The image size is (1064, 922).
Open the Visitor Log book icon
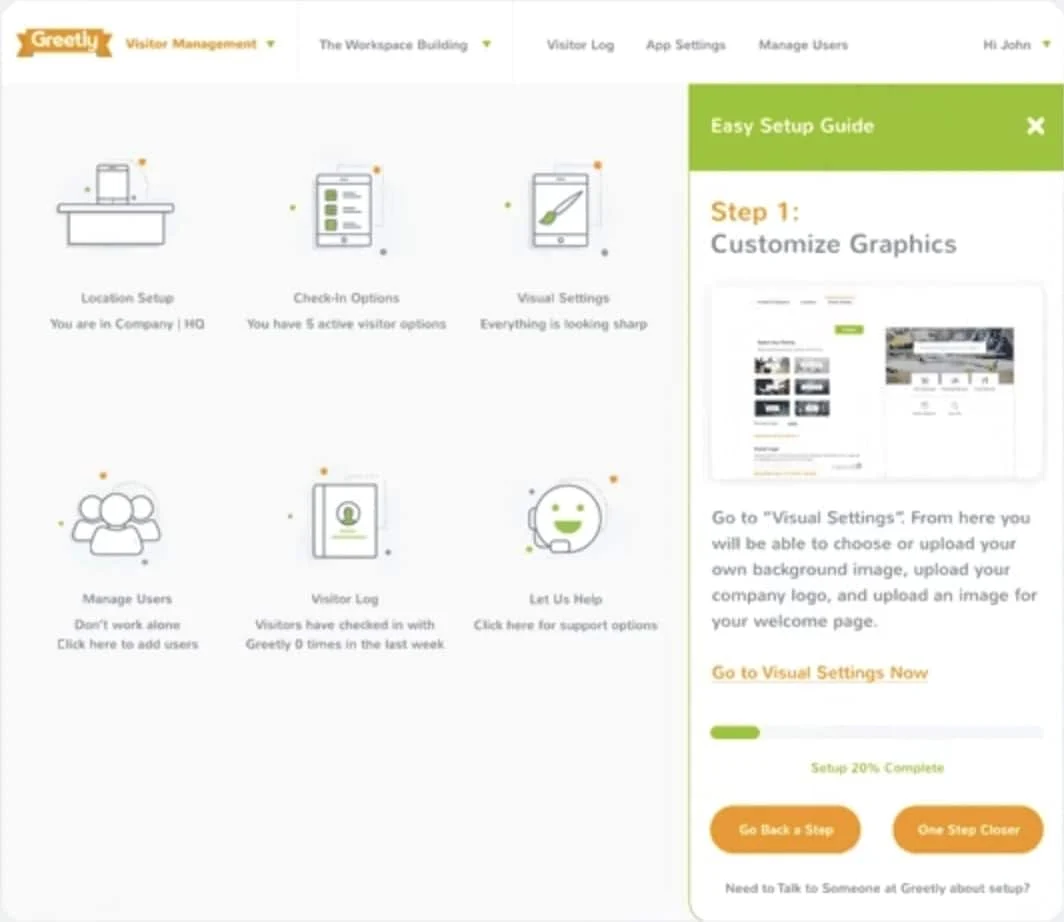click(x=345, y=520)
